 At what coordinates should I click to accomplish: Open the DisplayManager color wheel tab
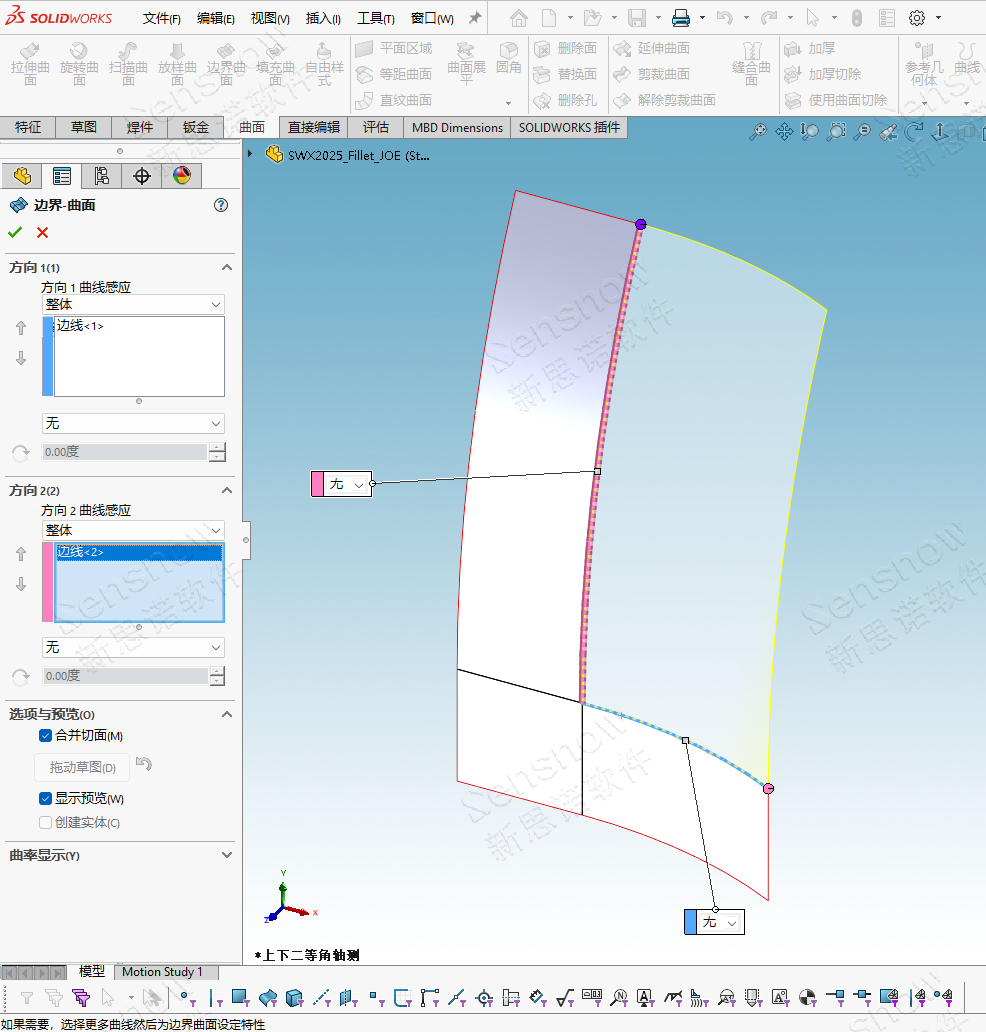point(181,176)
